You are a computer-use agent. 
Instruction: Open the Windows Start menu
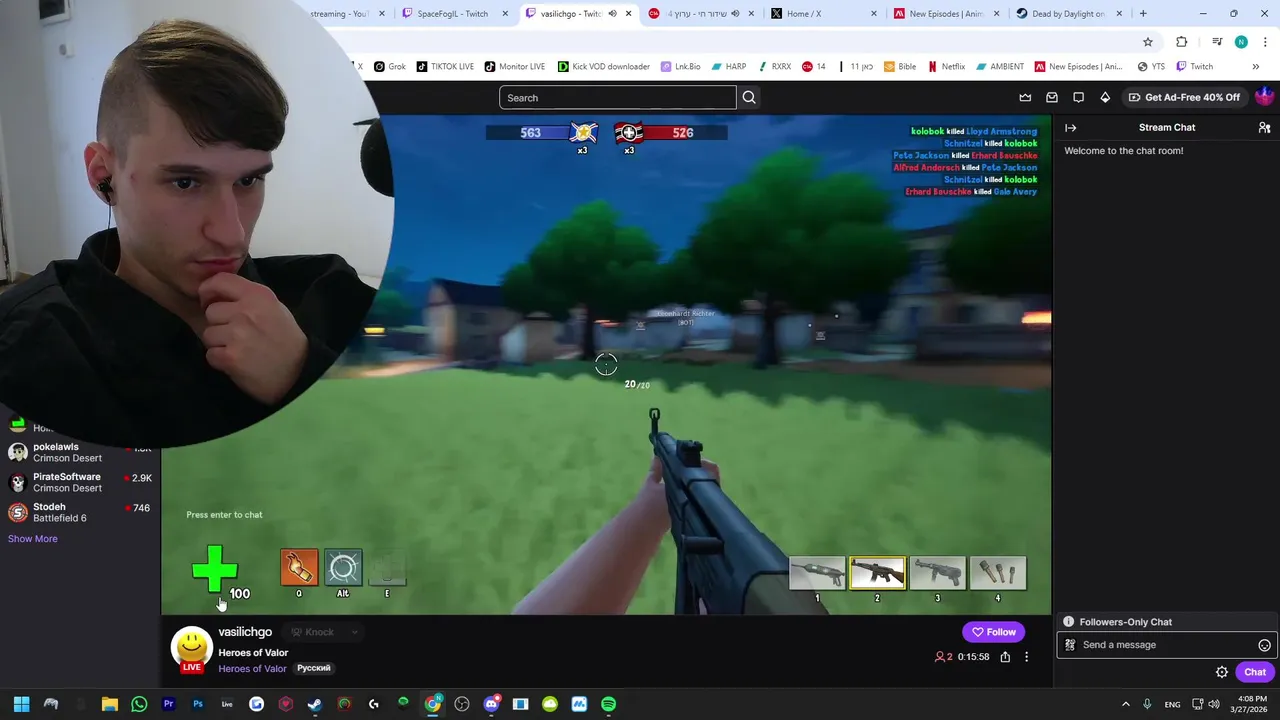pos(21,704)
